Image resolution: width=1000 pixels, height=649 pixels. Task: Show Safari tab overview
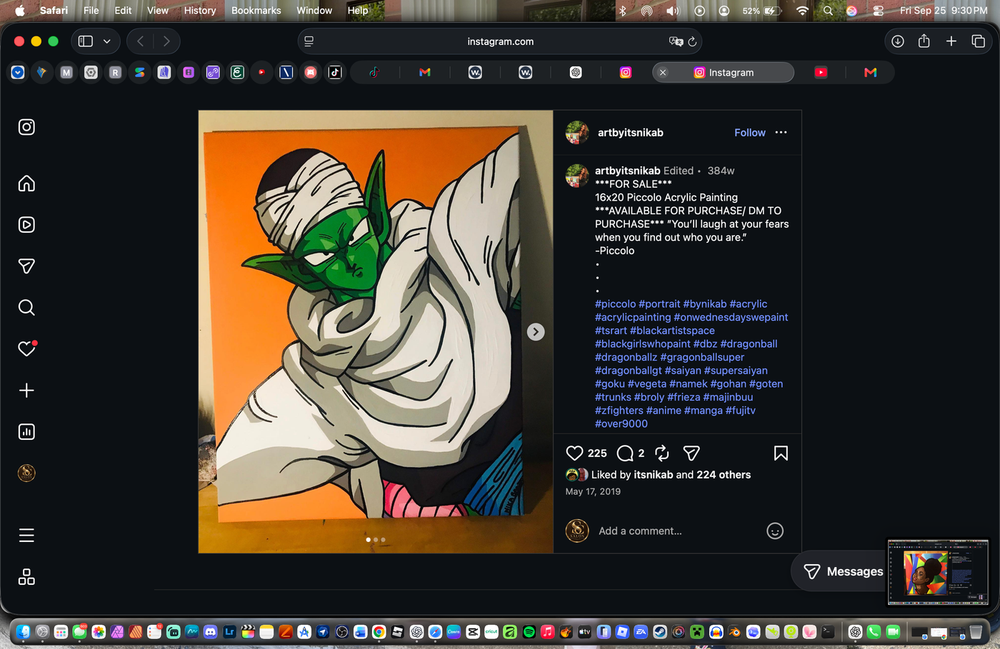point(978,41)
